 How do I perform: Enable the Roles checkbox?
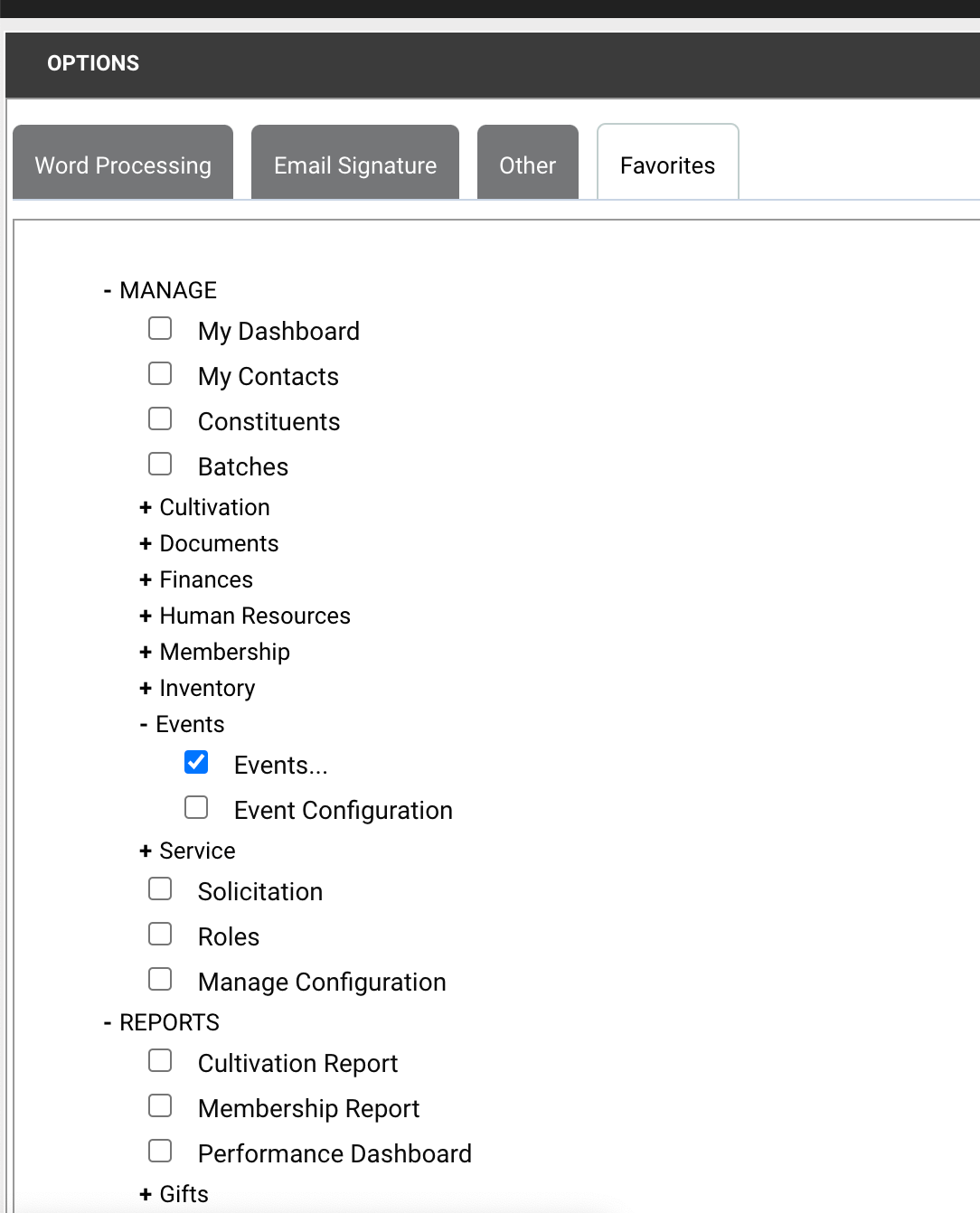160,934
